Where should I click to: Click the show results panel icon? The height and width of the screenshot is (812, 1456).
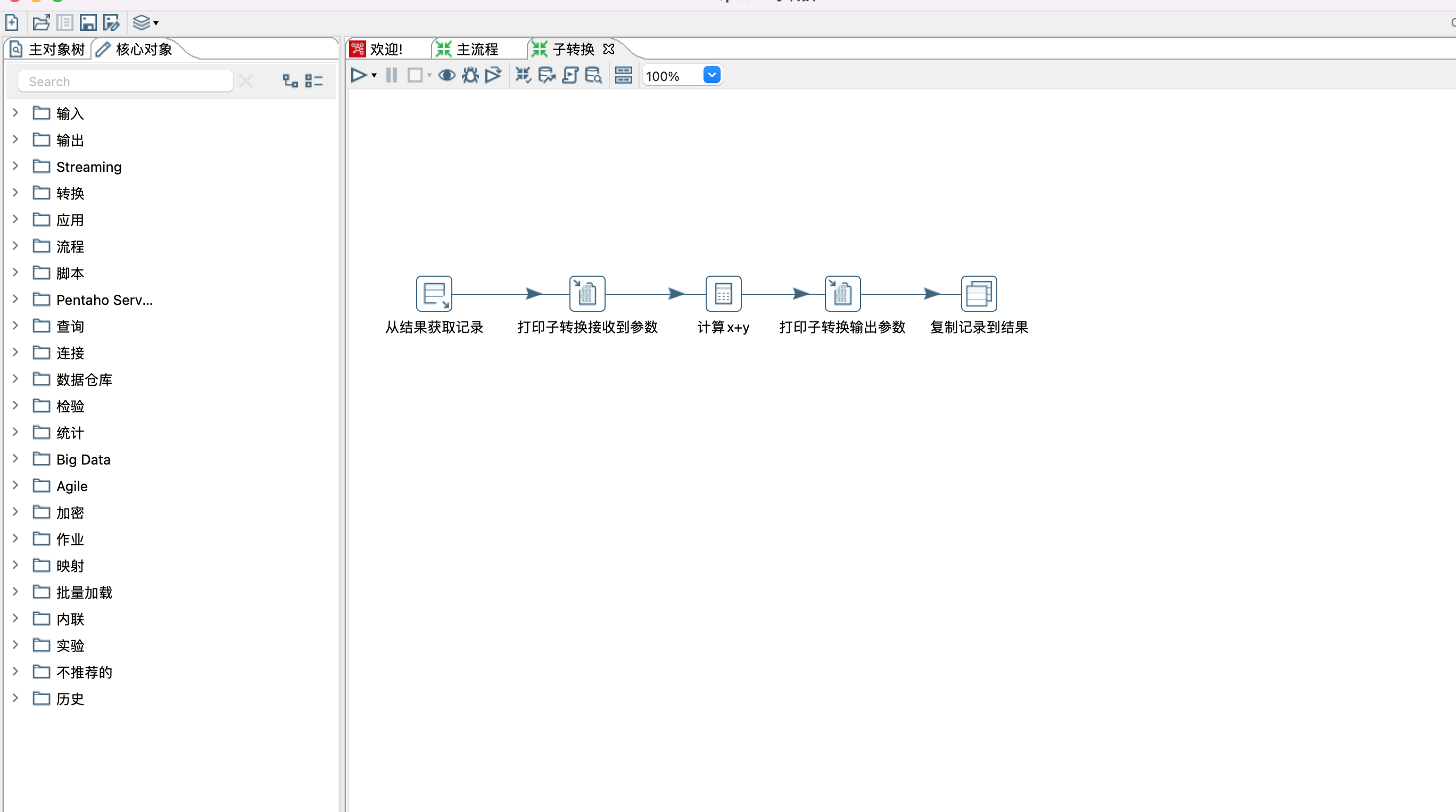[624, 75]
